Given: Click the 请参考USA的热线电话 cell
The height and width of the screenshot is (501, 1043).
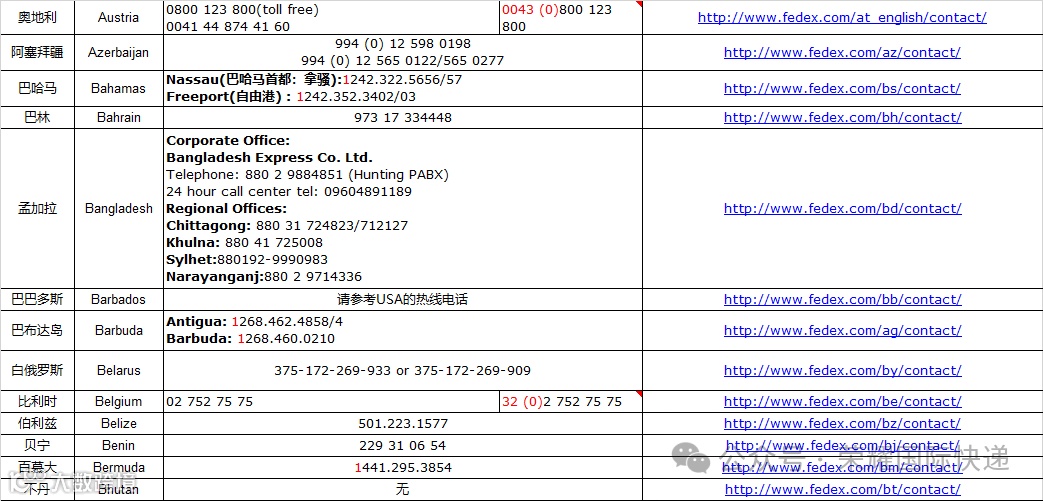Looking at the screenshot, I should [403, 299].
